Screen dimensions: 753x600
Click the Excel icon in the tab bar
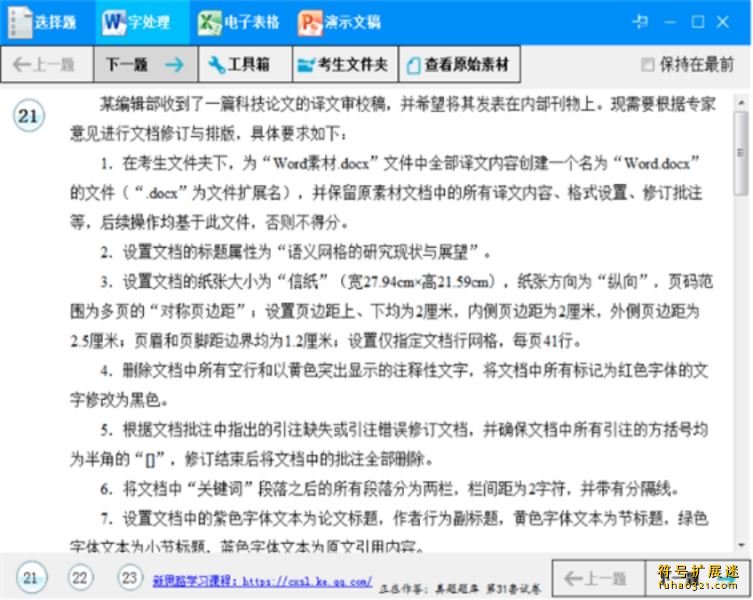209,23
